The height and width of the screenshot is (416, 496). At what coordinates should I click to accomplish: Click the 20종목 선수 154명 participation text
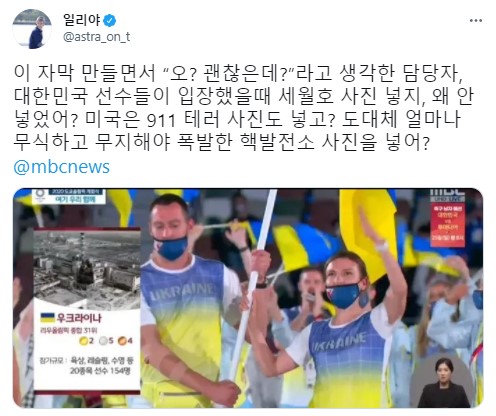click(x=100, y=371)
